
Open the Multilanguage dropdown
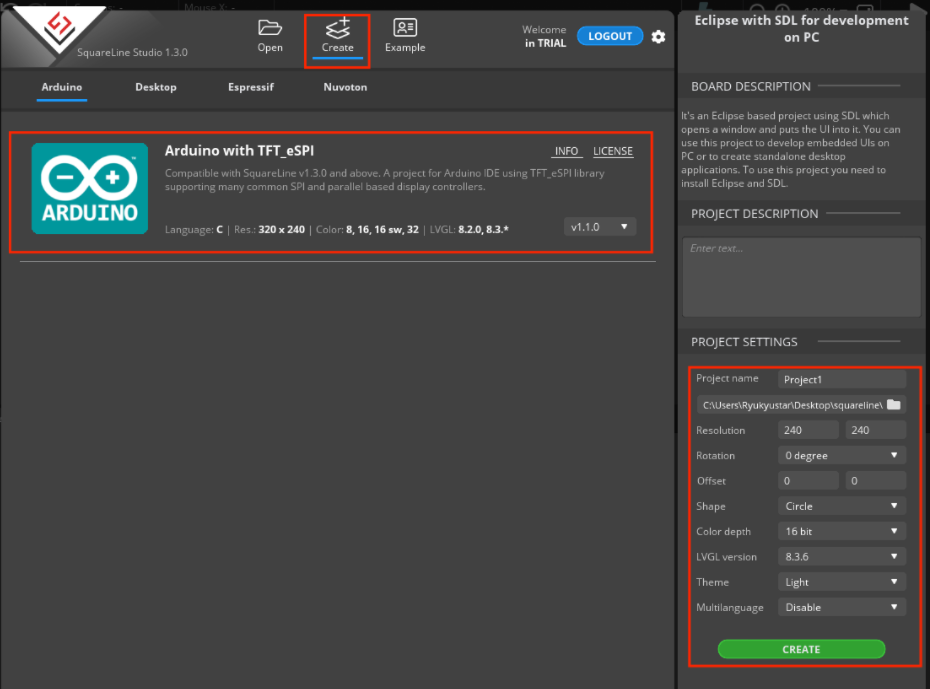(x=842, y=607)
